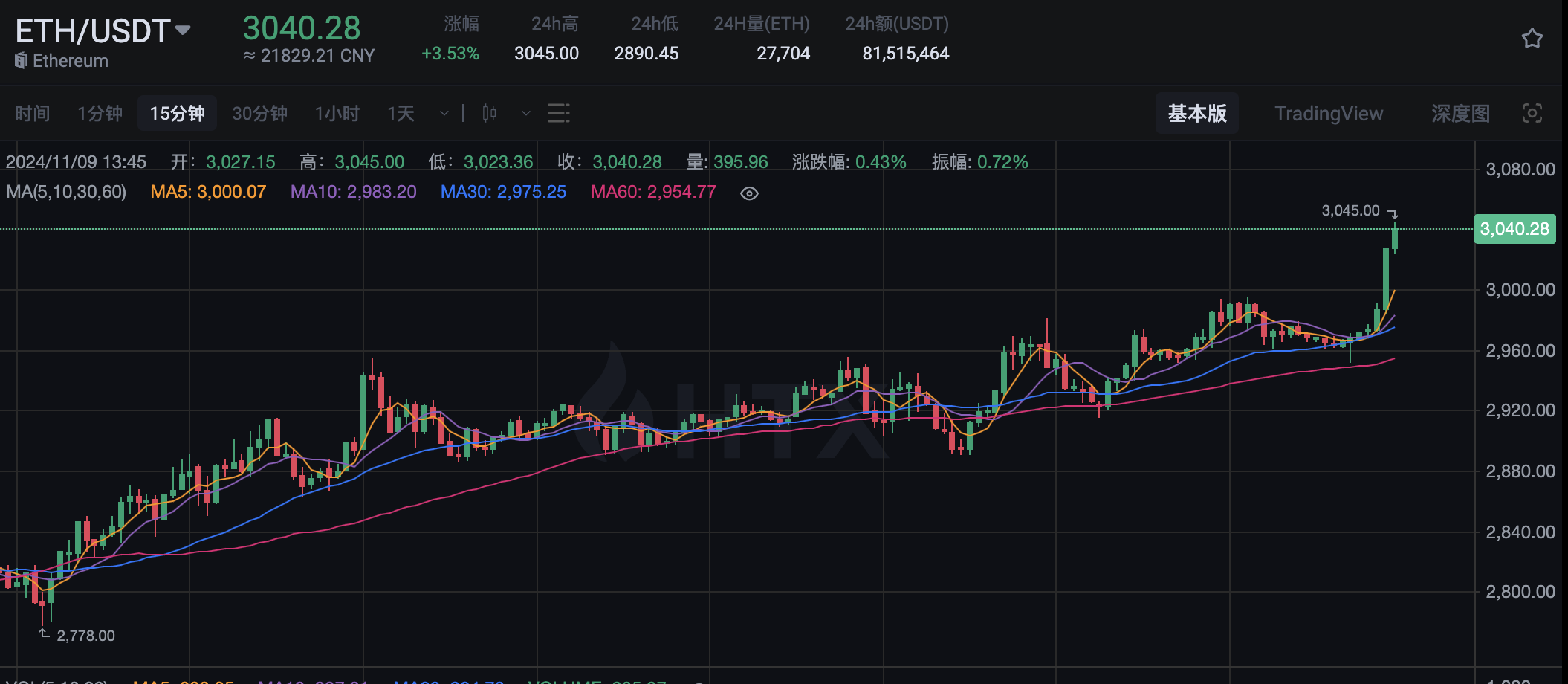
Task: Select the 1小时 interval
Action: [336, 113]
